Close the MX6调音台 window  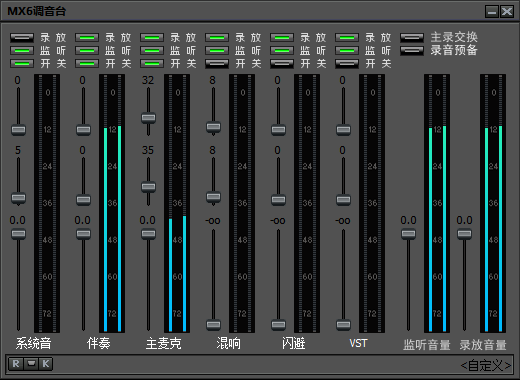[x=507, y=12]
